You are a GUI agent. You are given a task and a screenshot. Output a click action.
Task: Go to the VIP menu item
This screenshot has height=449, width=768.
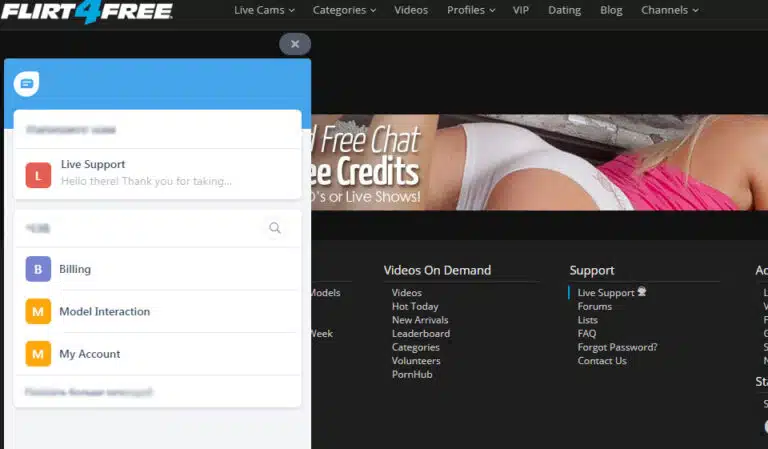point(521,11)
